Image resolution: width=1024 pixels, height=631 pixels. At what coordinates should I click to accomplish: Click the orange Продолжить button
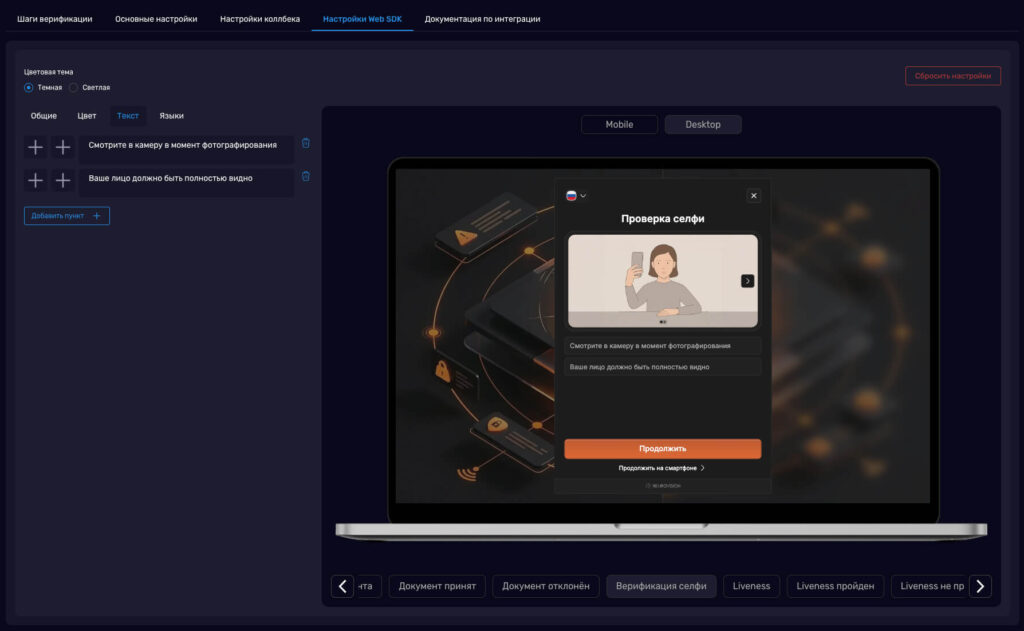tap(662, 449)
